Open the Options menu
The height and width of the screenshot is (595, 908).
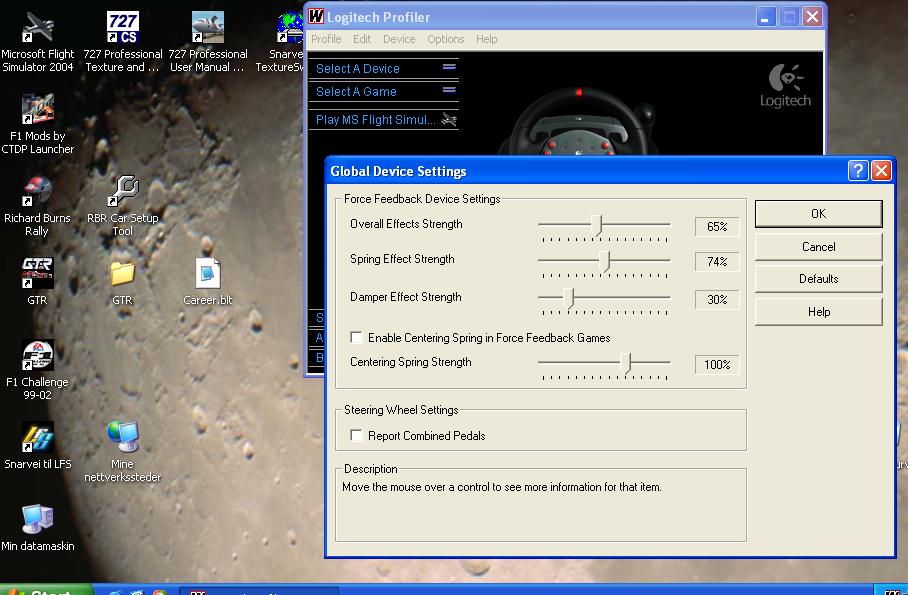(445, 39)
